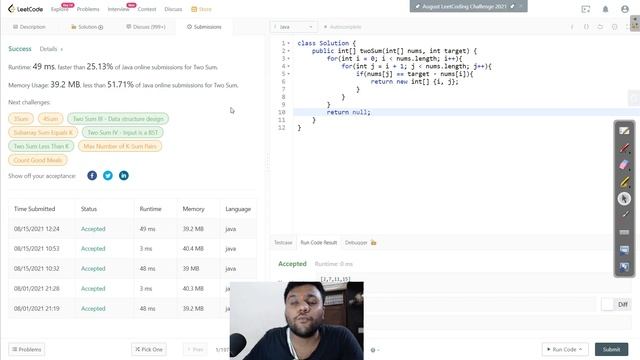Reset code to default with the revert icon
The image size is (640, 360).
[600, 27]
